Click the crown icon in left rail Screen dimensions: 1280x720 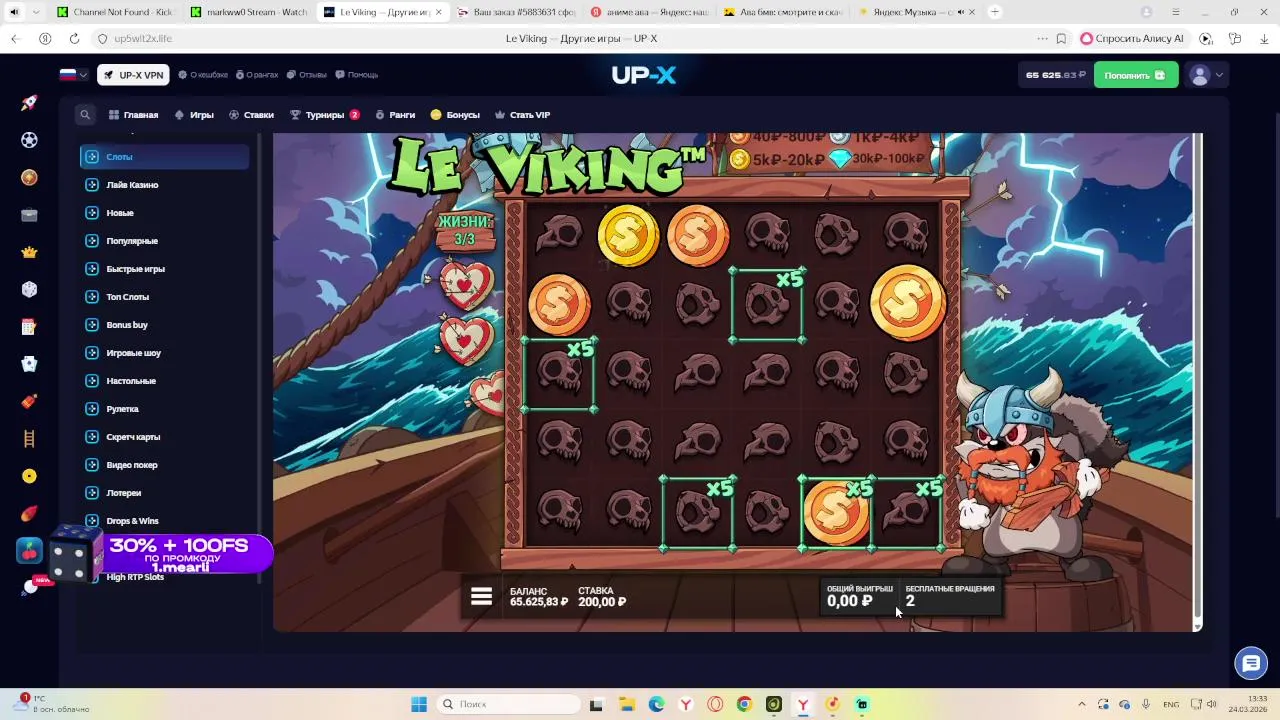tap(29, 252)
